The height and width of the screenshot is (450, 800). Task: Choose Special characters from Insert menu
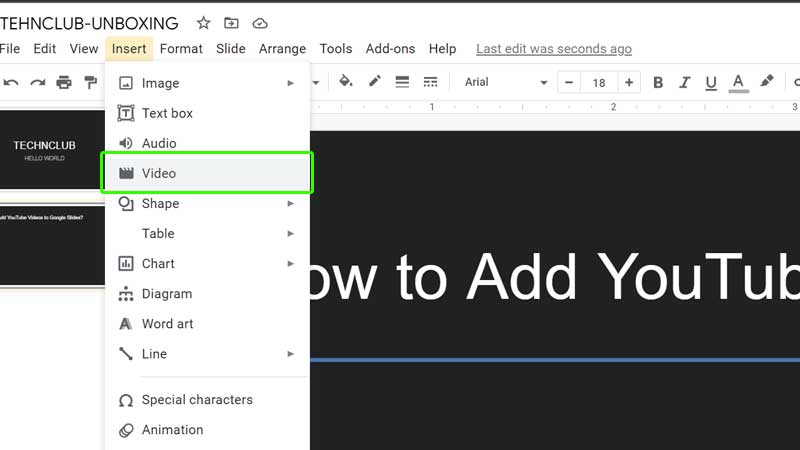click(x=208, y=399)
